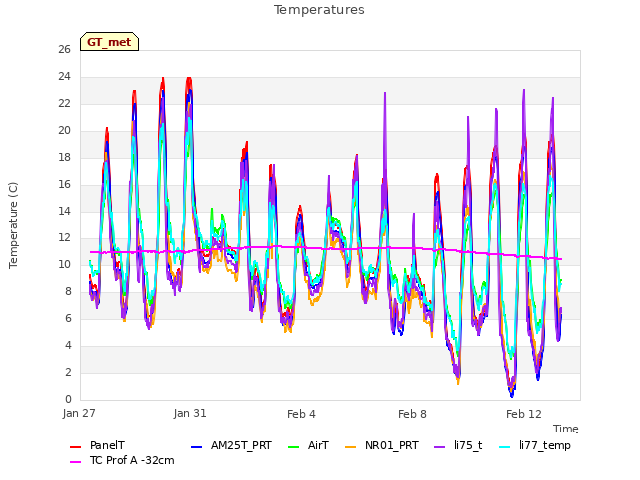Click the cyan li77_temp legend color marker
Image resolution: width=640 pixels, height=480 pixels.
tap(505, 447)
